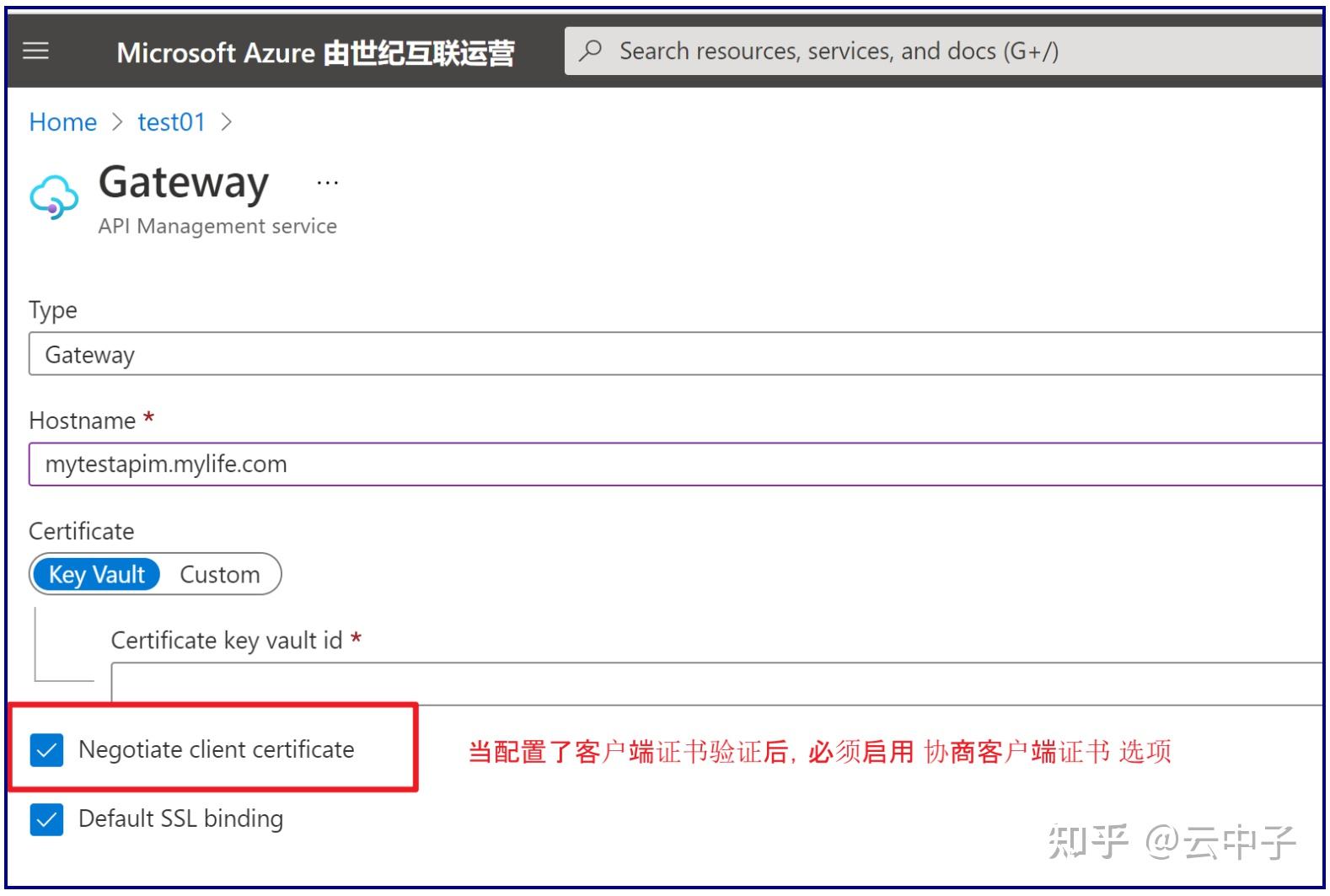
Task: Click the Microsoft Azure portal title
Action: click(x=315, y=53)
